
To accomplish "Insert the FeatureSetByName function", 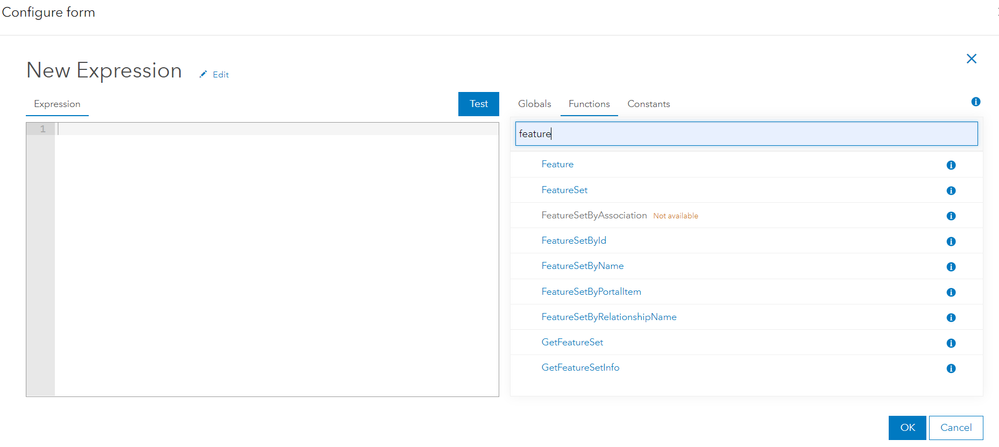I will [582, 266].
